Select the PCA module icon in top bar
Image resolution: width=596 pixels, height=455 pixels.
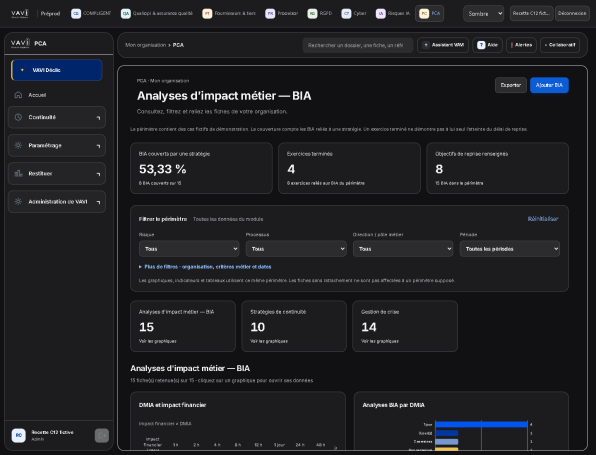(x=424, y=14)
